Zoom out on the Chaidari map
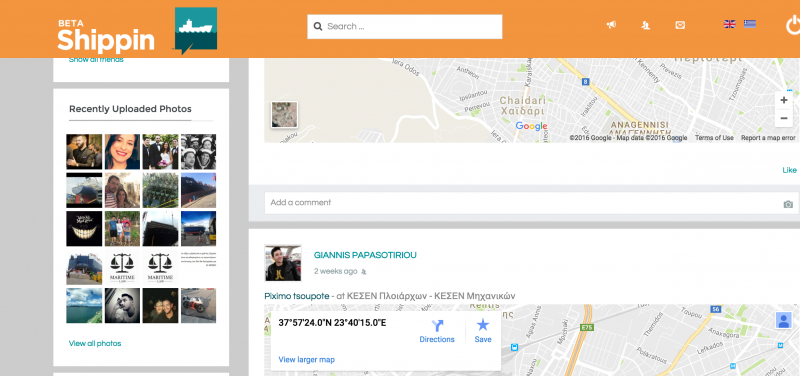The image size is (800, 376). (x=784, y=118)
